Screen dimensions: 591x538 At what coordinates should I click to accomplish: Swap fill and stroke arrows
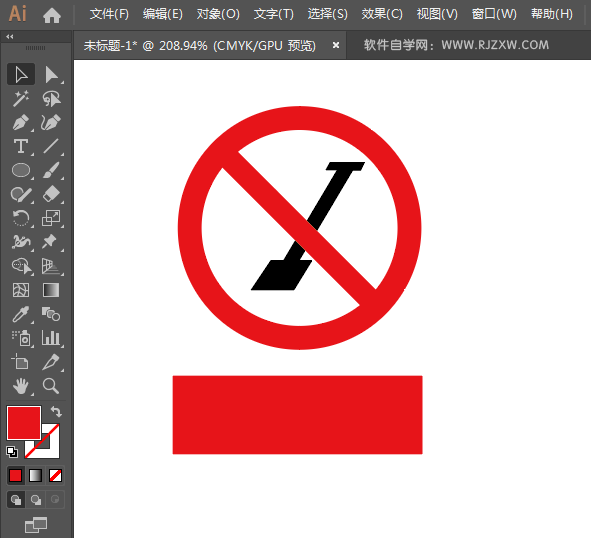56,411
